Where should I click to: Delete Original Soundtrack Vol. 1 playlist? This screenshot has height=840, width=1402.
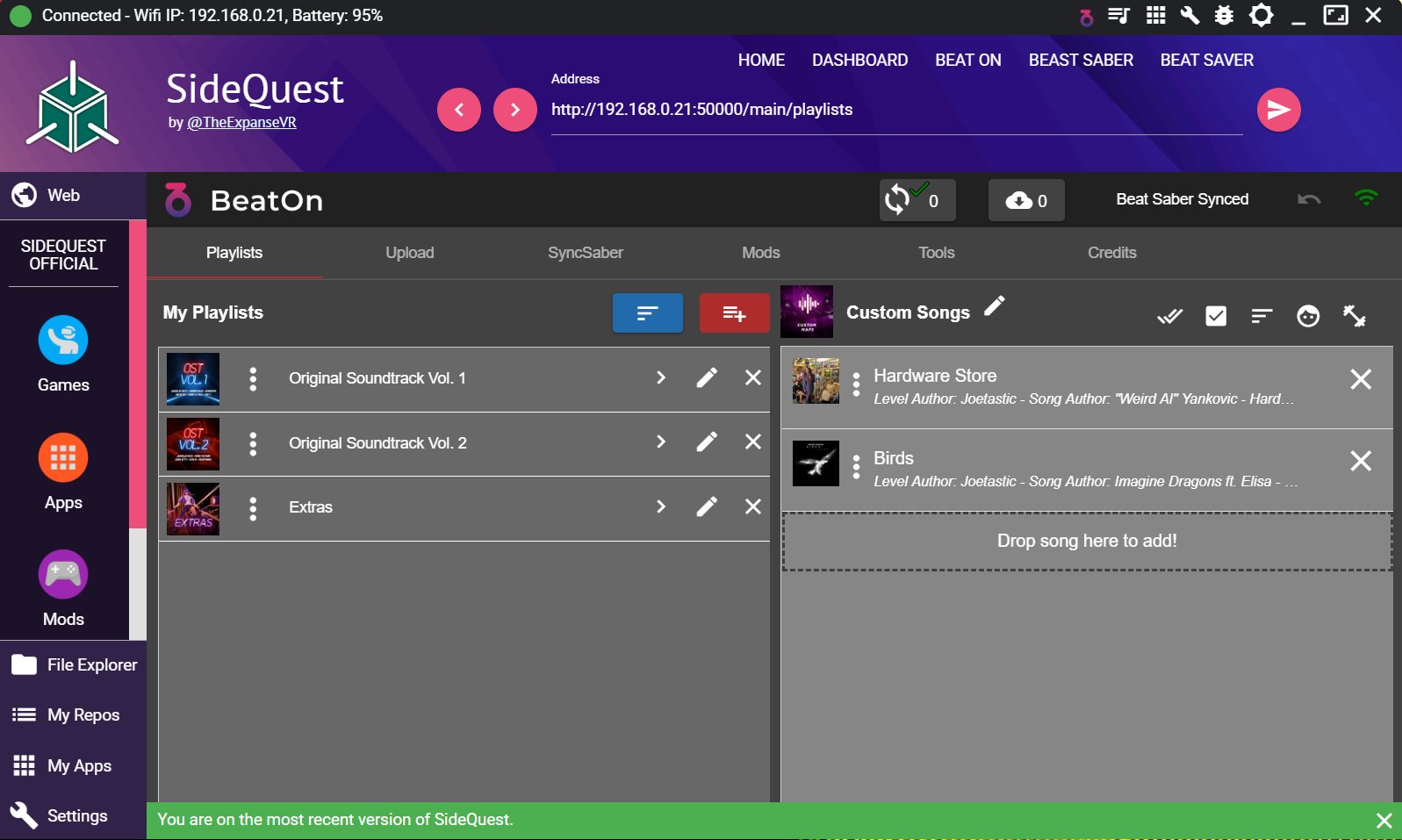point(753,377)
